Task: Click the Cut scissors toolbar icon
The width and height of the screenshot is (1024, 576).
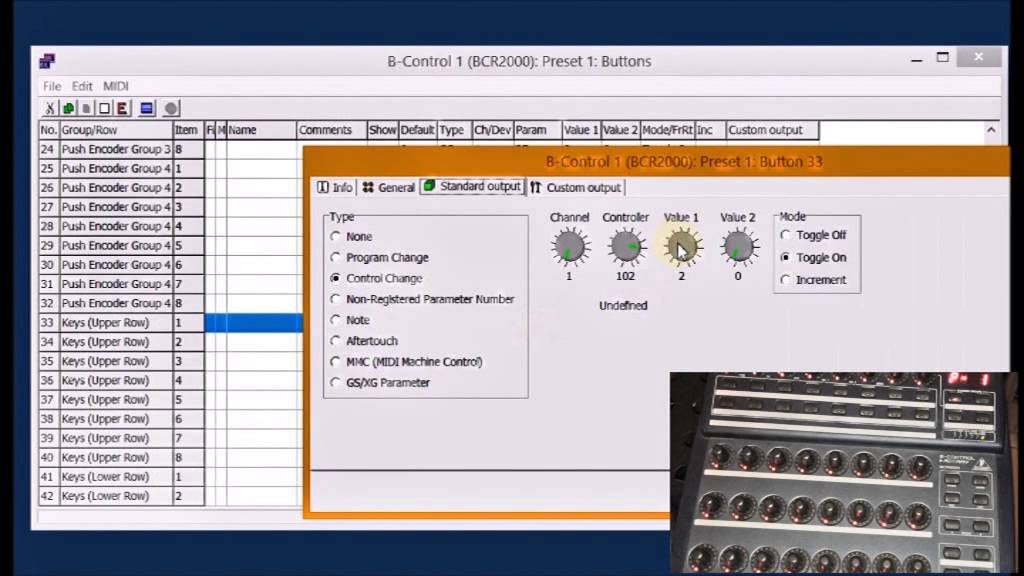Action: tap(50, 108)
